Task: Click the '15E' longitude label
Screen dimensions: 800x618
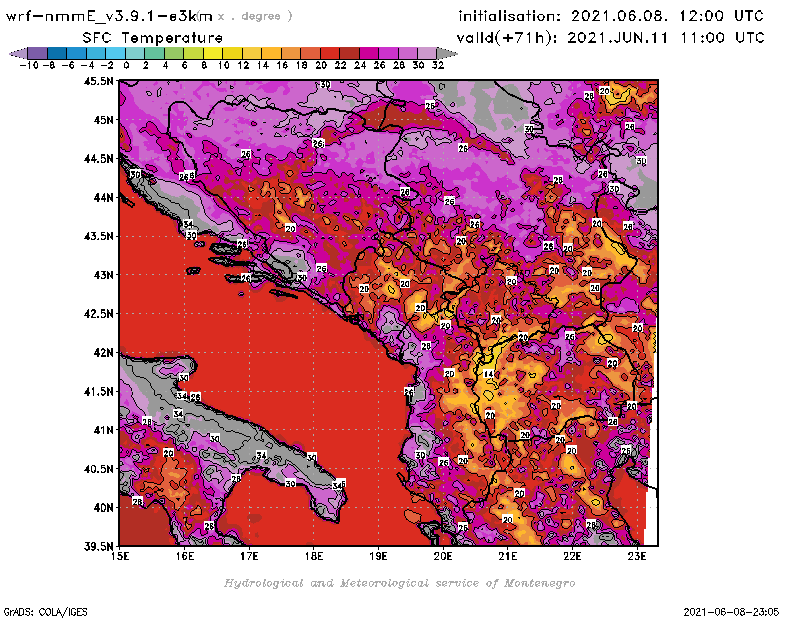Action: tap(120, 556)
